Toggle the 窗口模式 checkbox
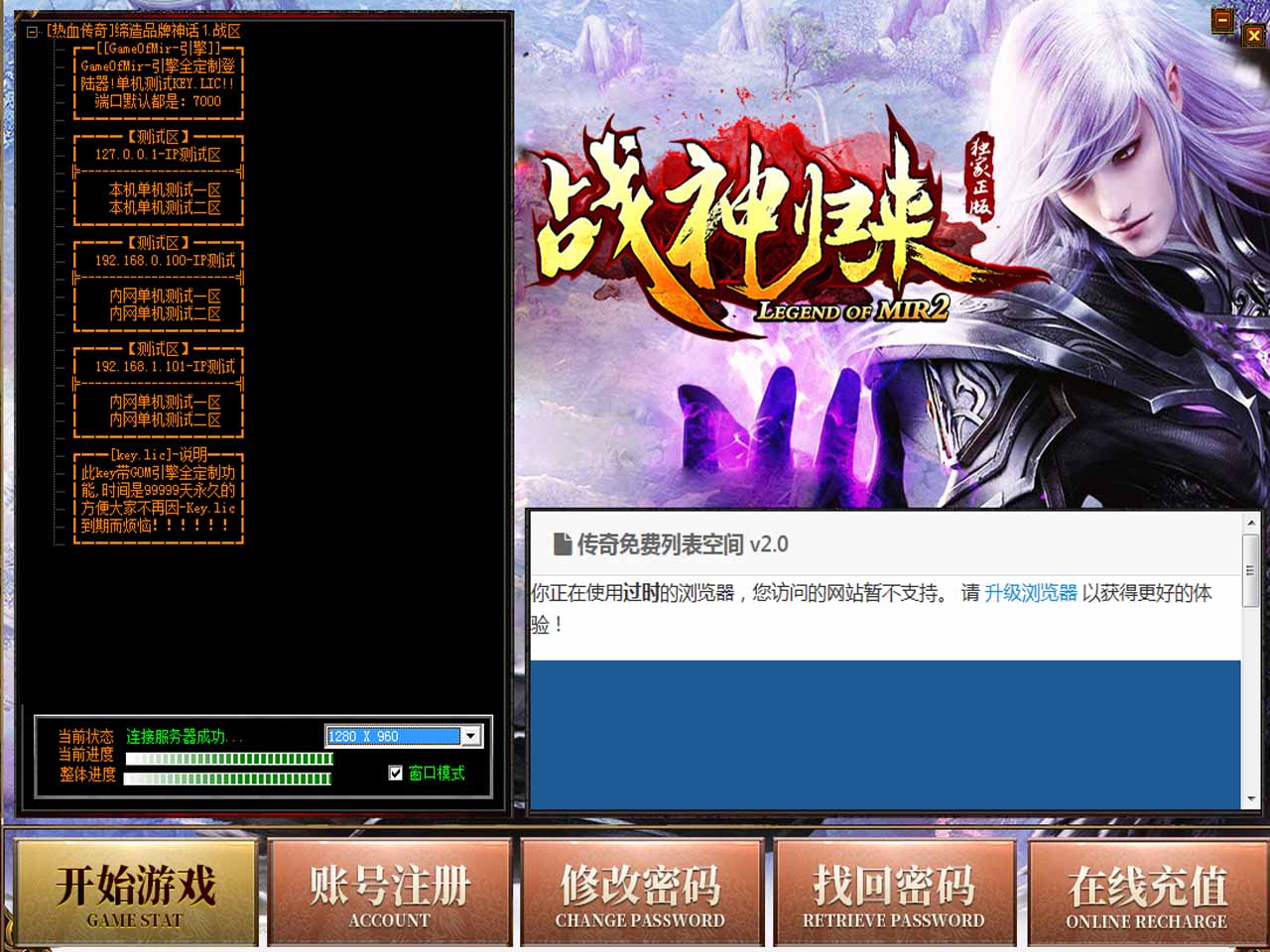 (396, 773)
